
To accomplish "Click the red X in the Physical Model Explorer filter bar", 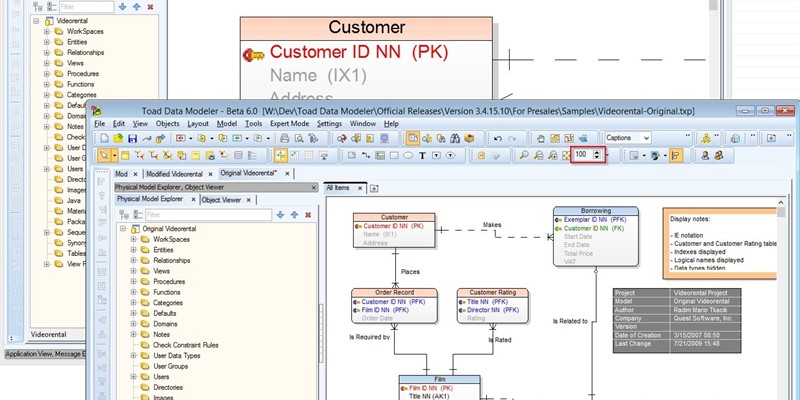I will point(308,215).
